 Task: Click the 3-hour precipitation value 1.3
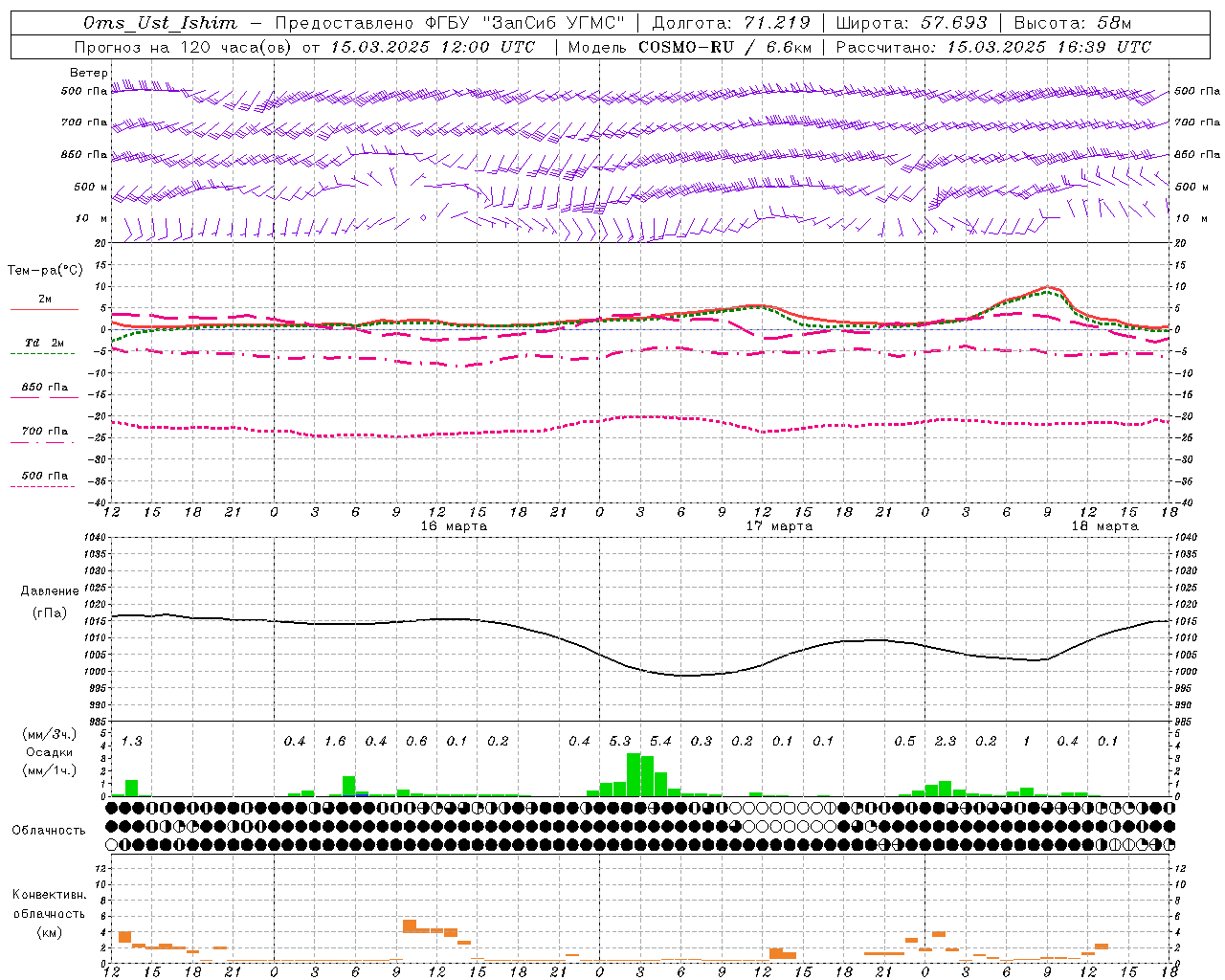tap(131, 742)
